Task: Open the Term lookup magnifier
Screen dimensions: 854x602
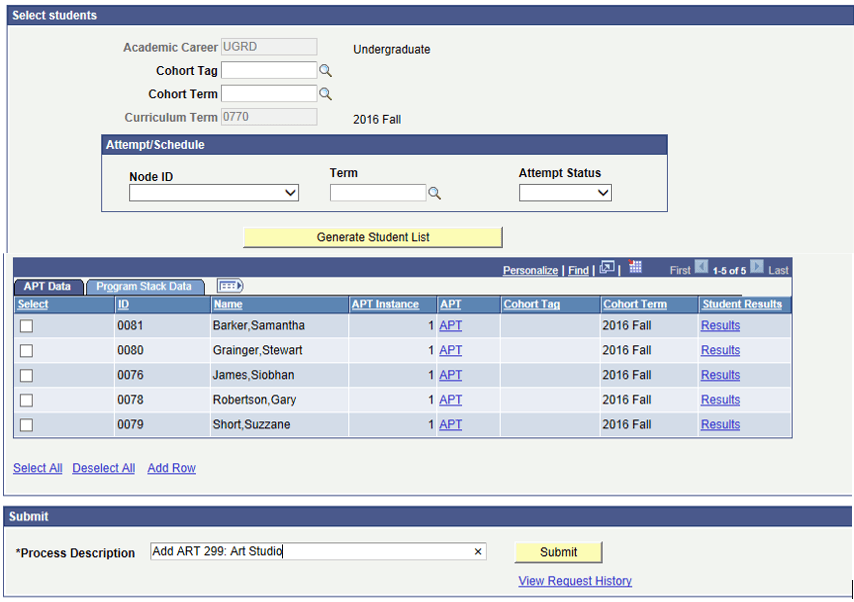Action: click(x=434, y=193)
